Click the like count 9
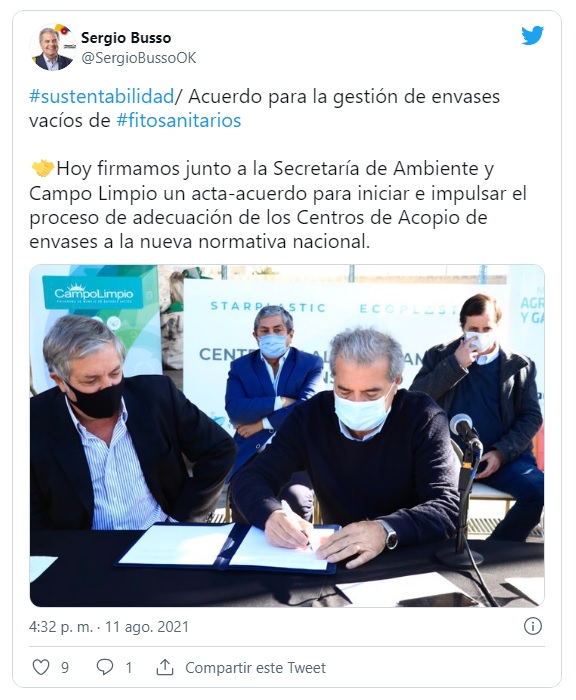 click(65, 668)
